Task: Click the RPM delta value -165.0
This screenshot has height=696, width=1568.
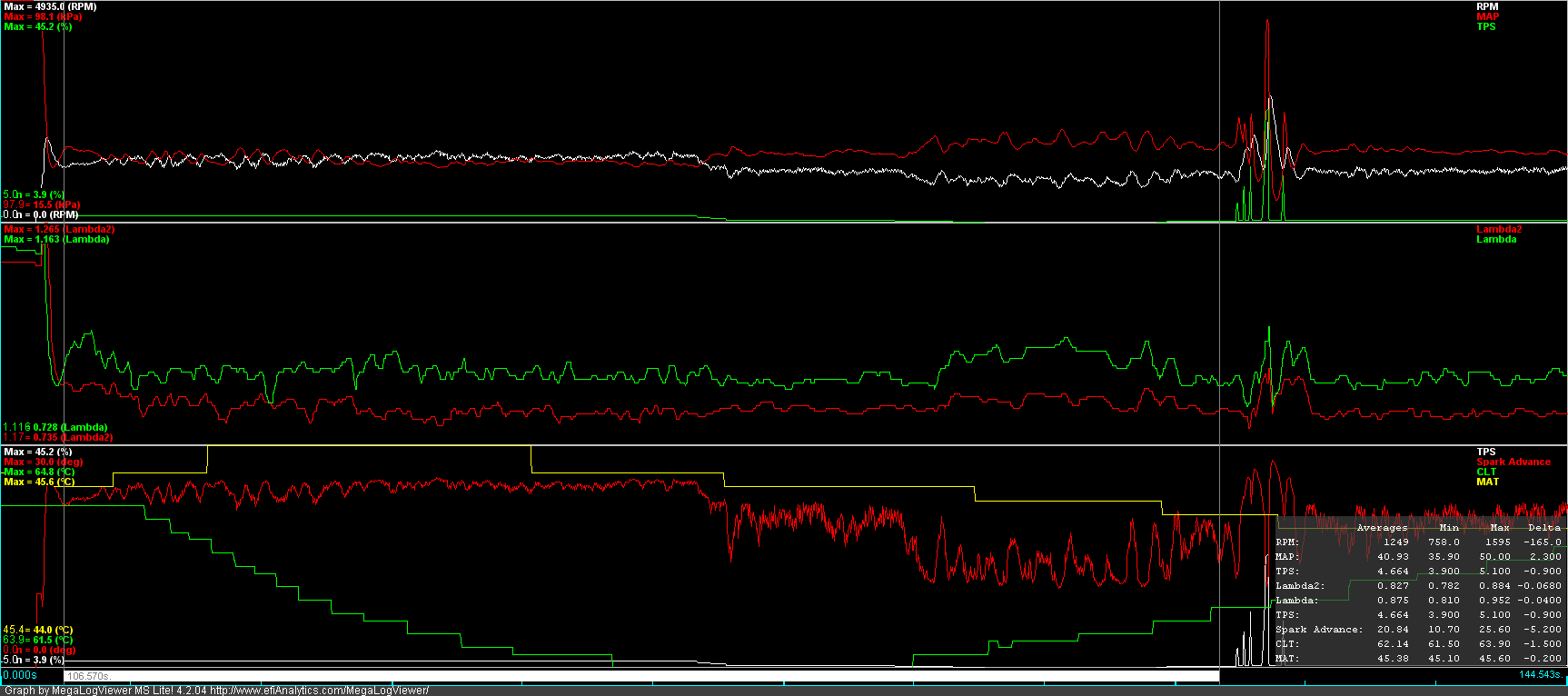Action: 1542,542
